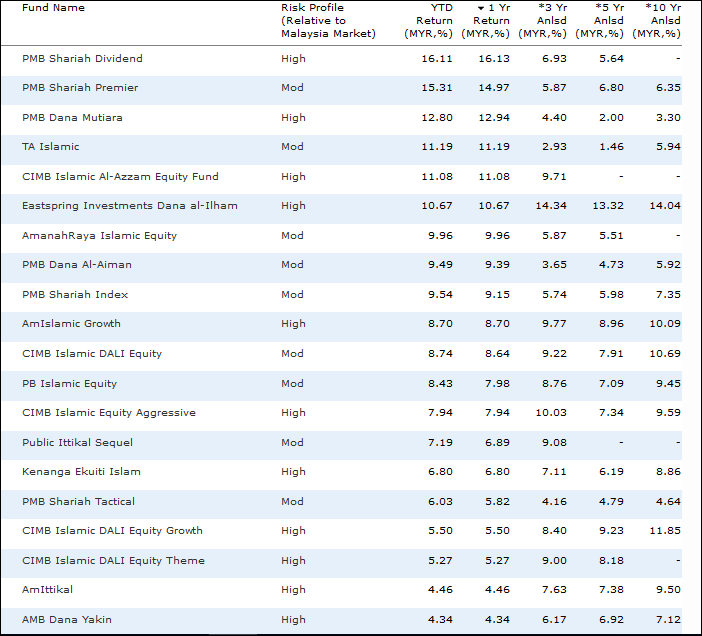This screenshot has width=702, height=636.
Task: Select 10 Yr value 7.35 for PMB Shariah Index
Action: (668, 295)
